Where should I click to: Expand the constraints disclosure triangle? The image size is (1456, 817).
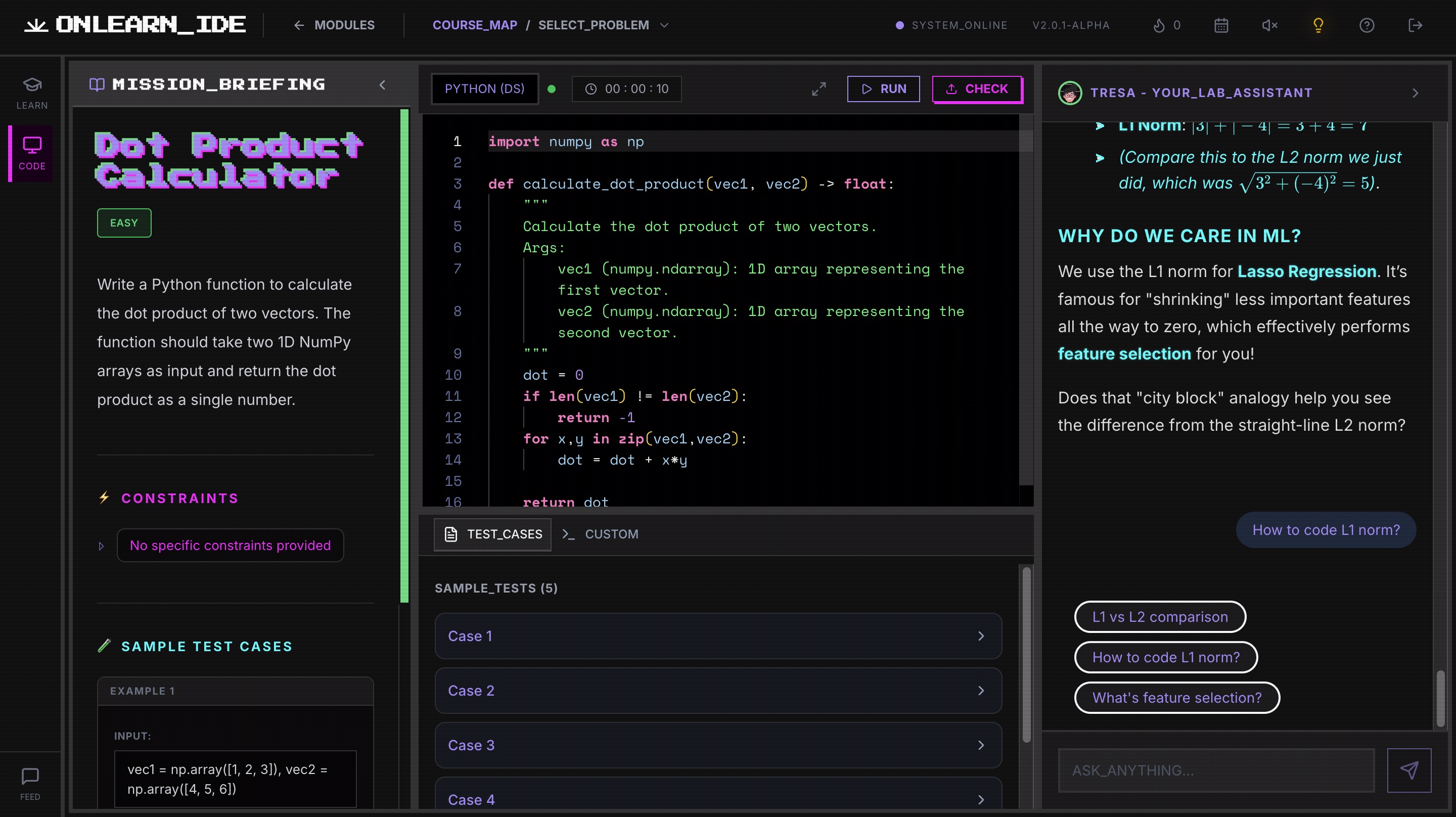[101, 546]
